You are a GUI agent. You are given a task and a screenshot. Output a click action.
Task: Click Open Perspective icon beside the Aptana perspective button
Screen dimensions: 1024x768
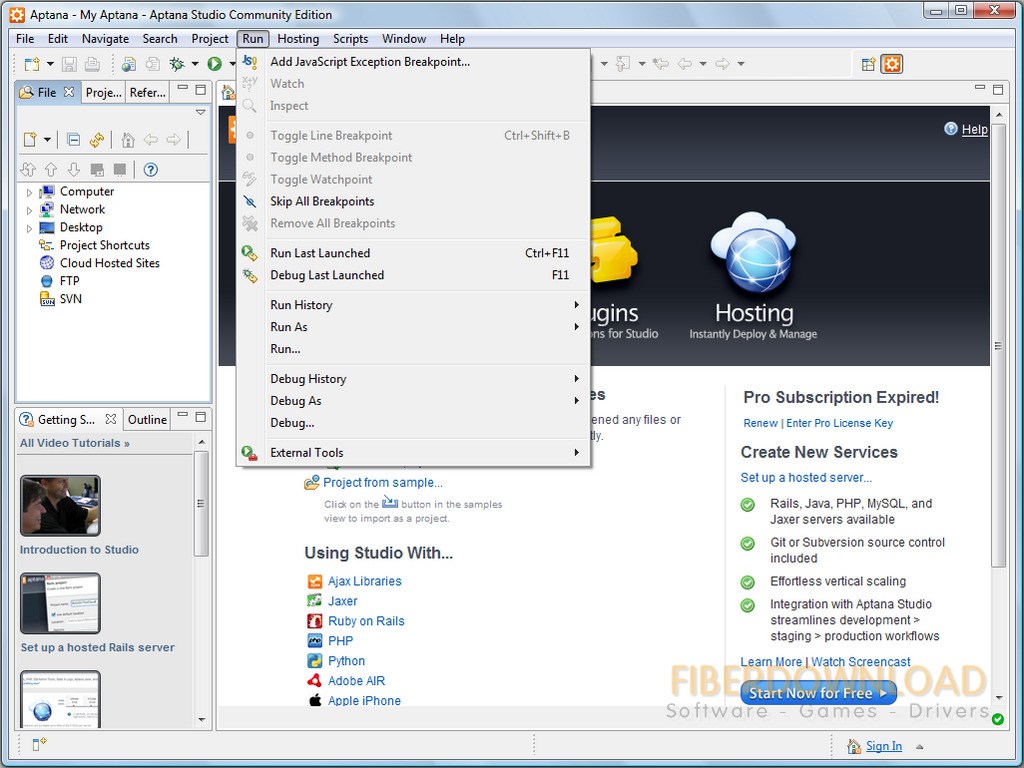click(x=868, y=64)
